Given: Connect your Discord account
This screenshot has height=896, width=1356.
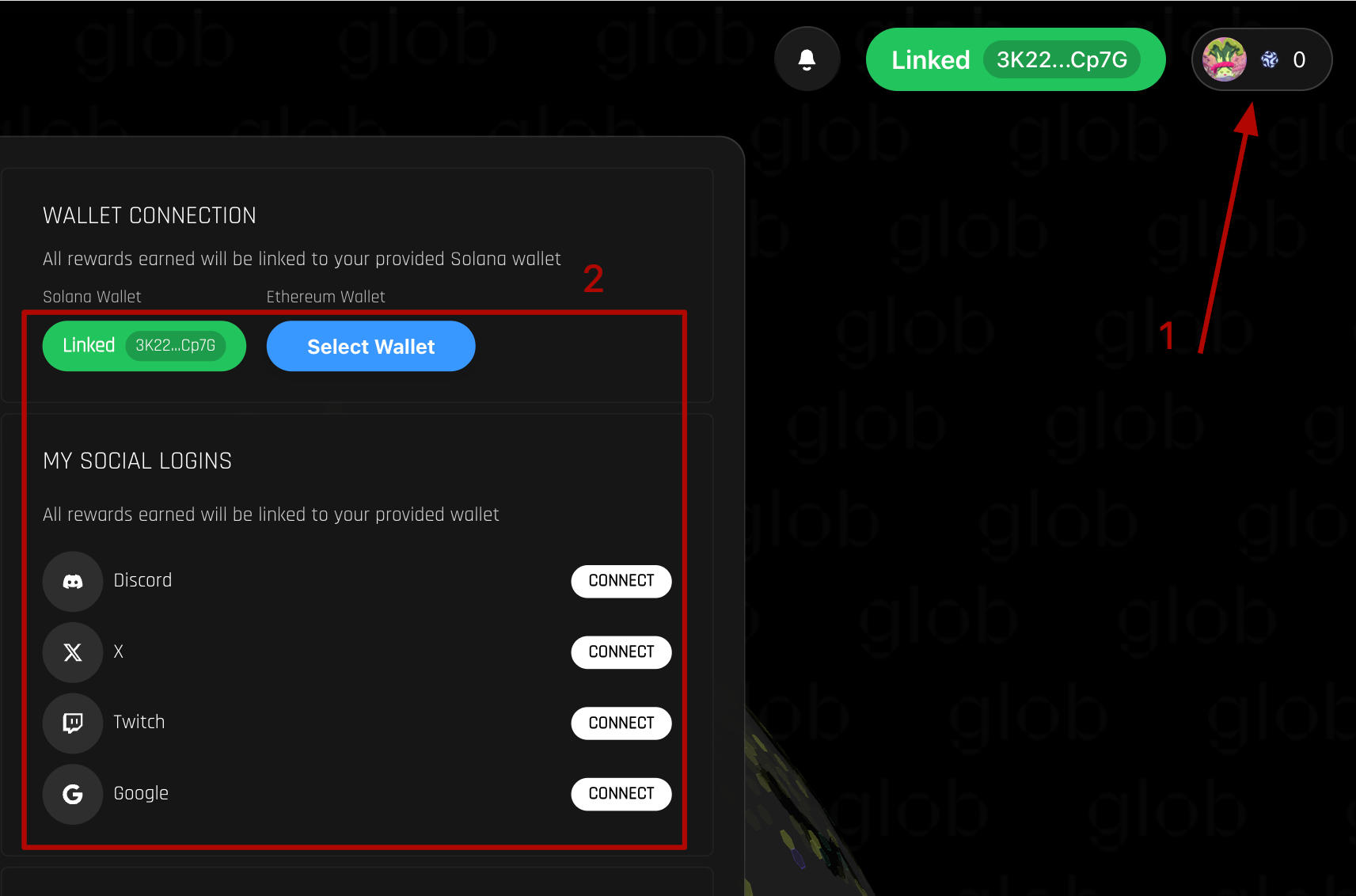Looking at the screenshot, I should coord(621,581).
